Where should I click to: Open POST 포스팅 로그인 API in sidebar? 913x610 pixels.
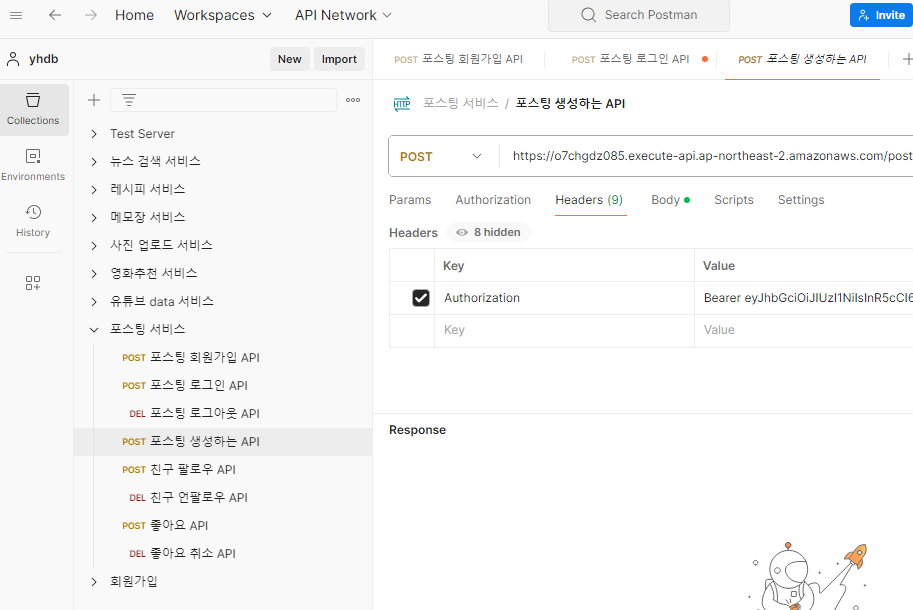coord(223,385)
